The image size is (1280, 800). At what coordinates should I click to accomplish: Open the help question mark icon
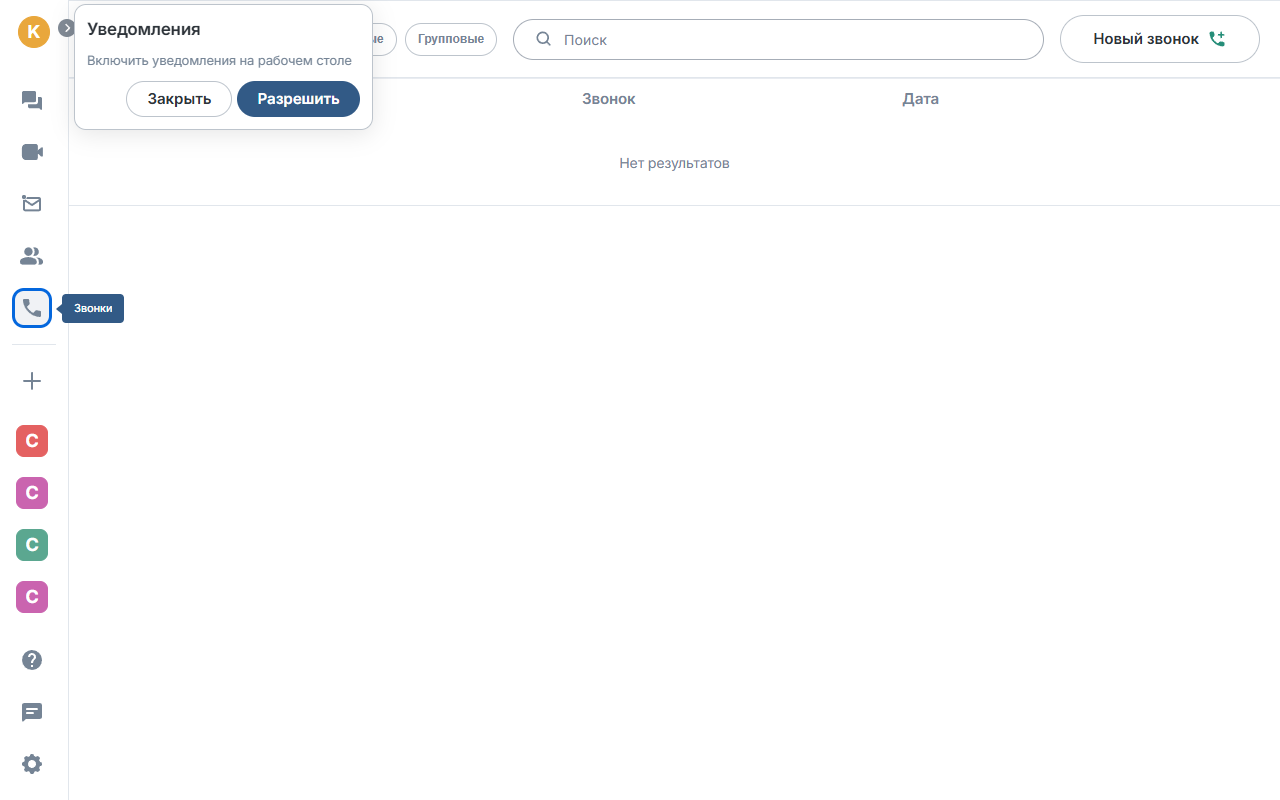32,660
